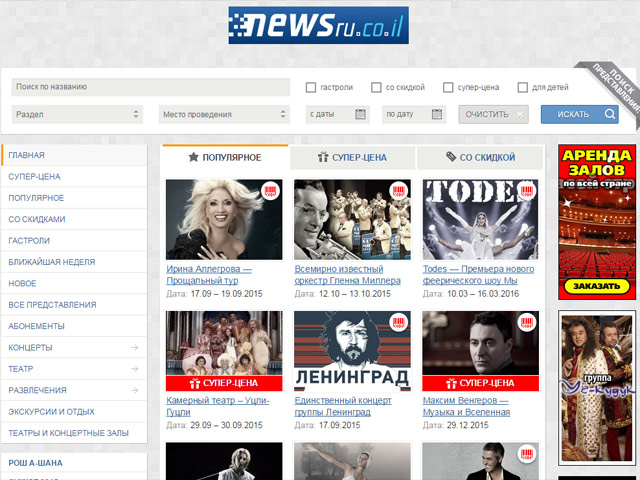Select СУПЕР-ЦЕНА in the sidebar menu

74,176
